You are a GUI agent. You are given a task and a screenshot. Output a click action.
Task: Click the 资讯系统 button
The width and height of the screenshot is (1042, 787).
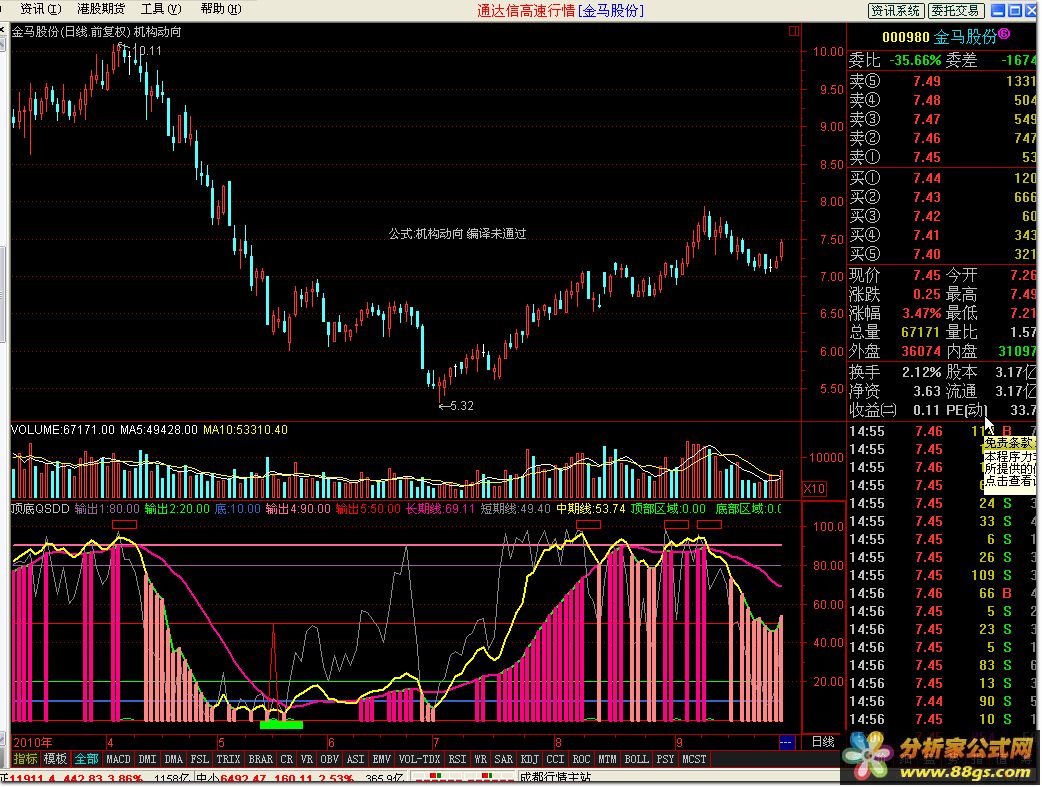tap(896, 10)
